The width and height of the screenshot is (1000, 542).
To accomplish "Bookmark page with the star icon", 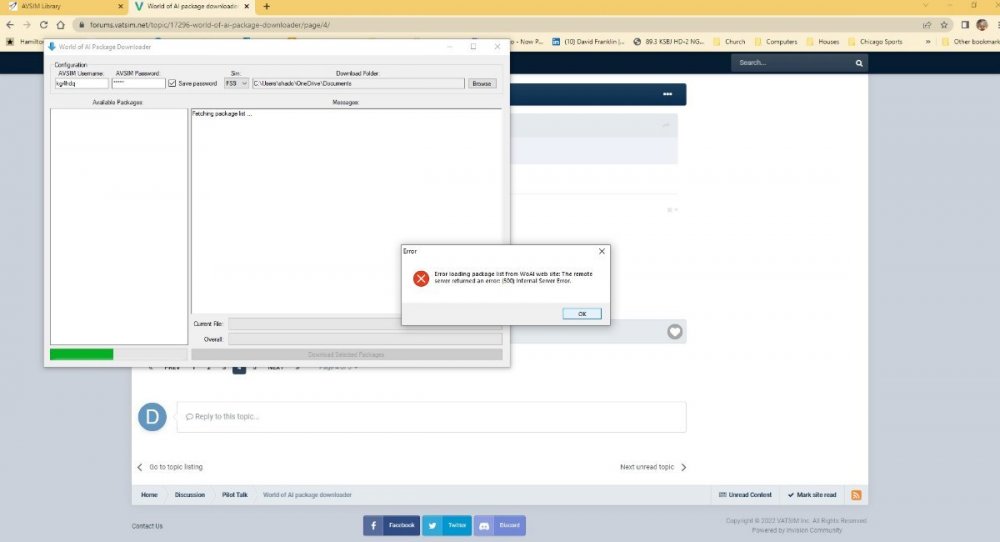I will (x=944, y=24).
